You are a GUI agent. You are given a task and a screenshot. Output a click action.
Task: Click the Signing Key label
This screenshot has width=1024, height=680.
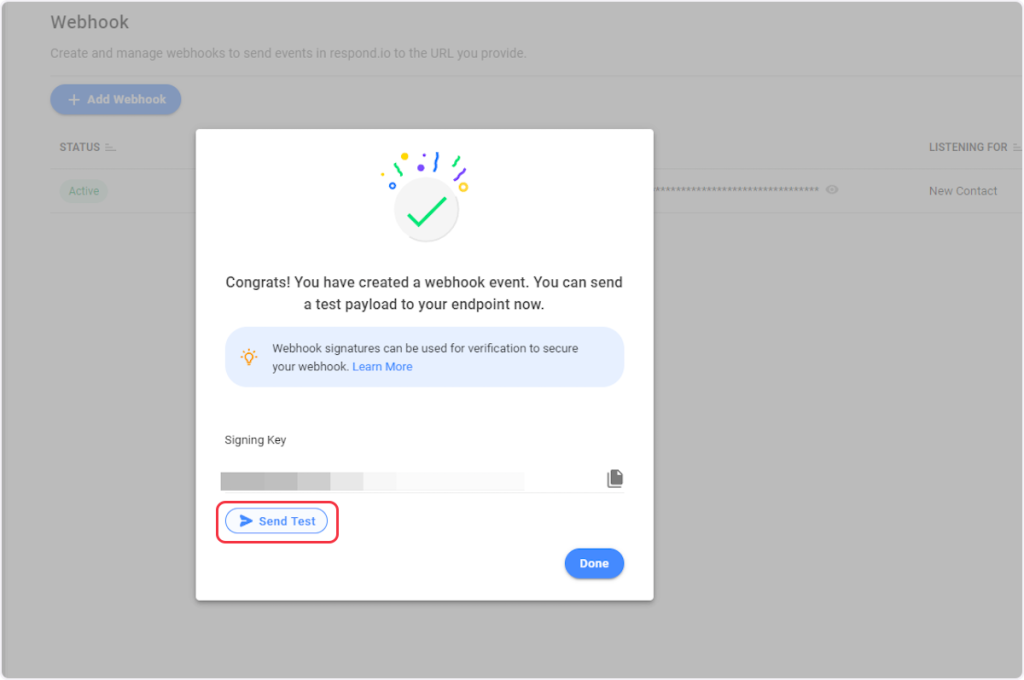point(255,440)
